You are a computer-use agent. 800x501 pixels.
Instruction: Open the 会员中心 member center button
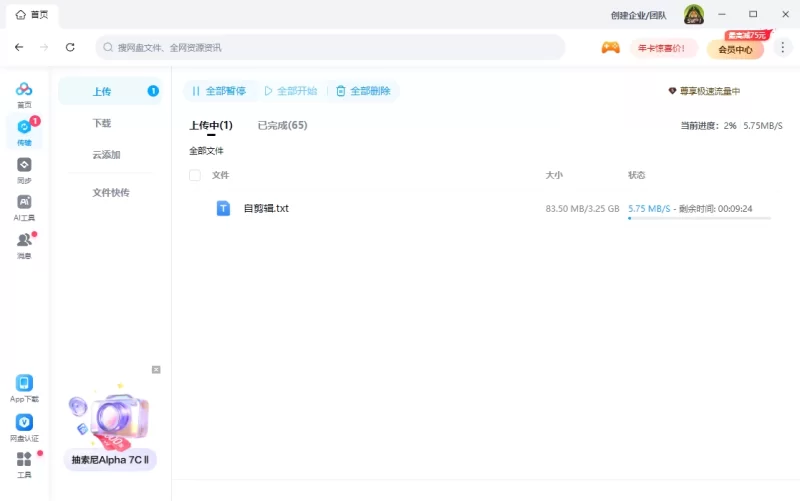pyautogui.click(x=735, y=49)
